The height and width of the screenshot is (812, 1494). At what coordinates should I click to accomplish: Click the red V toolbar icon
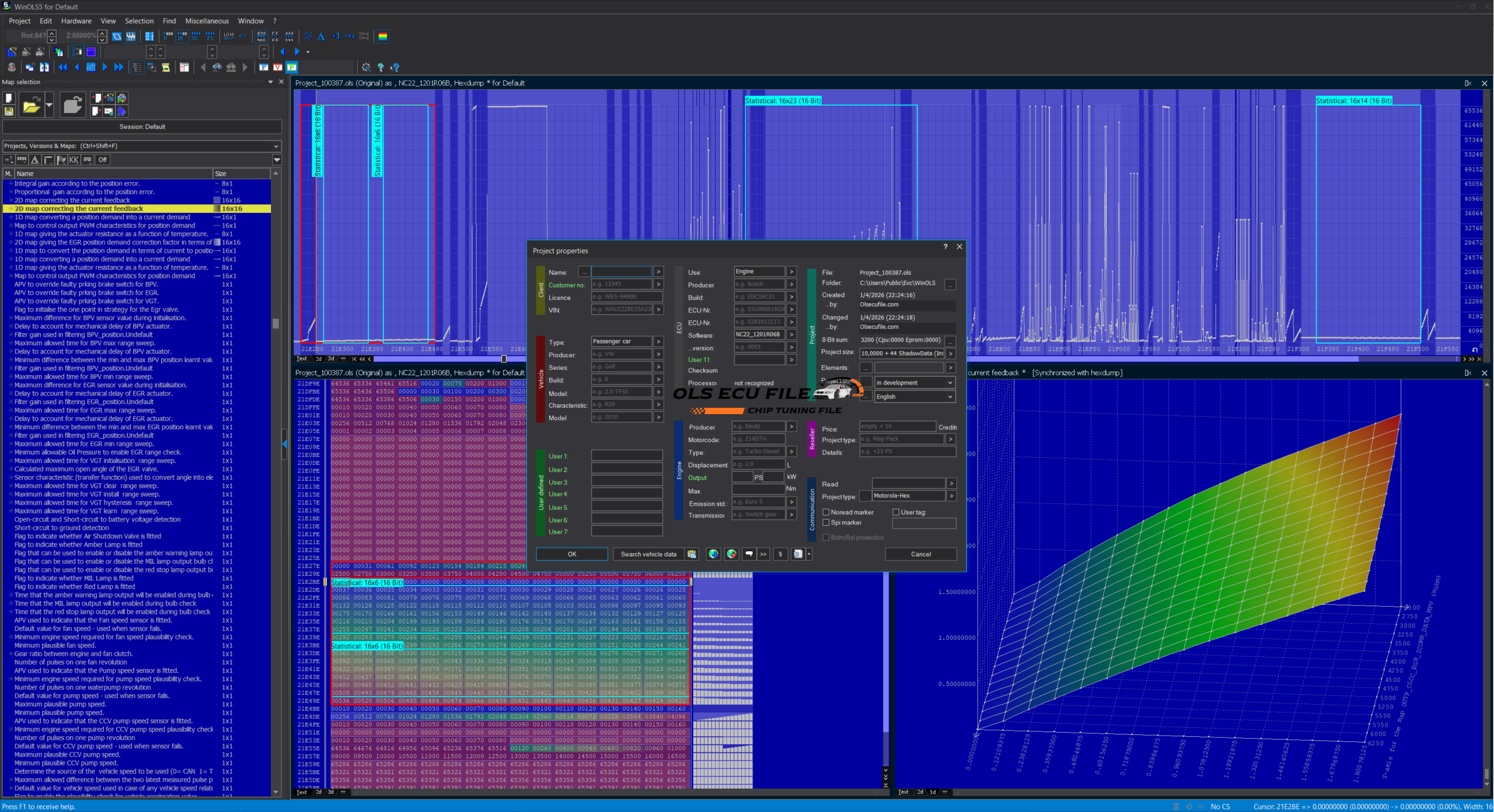tap(278, 67)
